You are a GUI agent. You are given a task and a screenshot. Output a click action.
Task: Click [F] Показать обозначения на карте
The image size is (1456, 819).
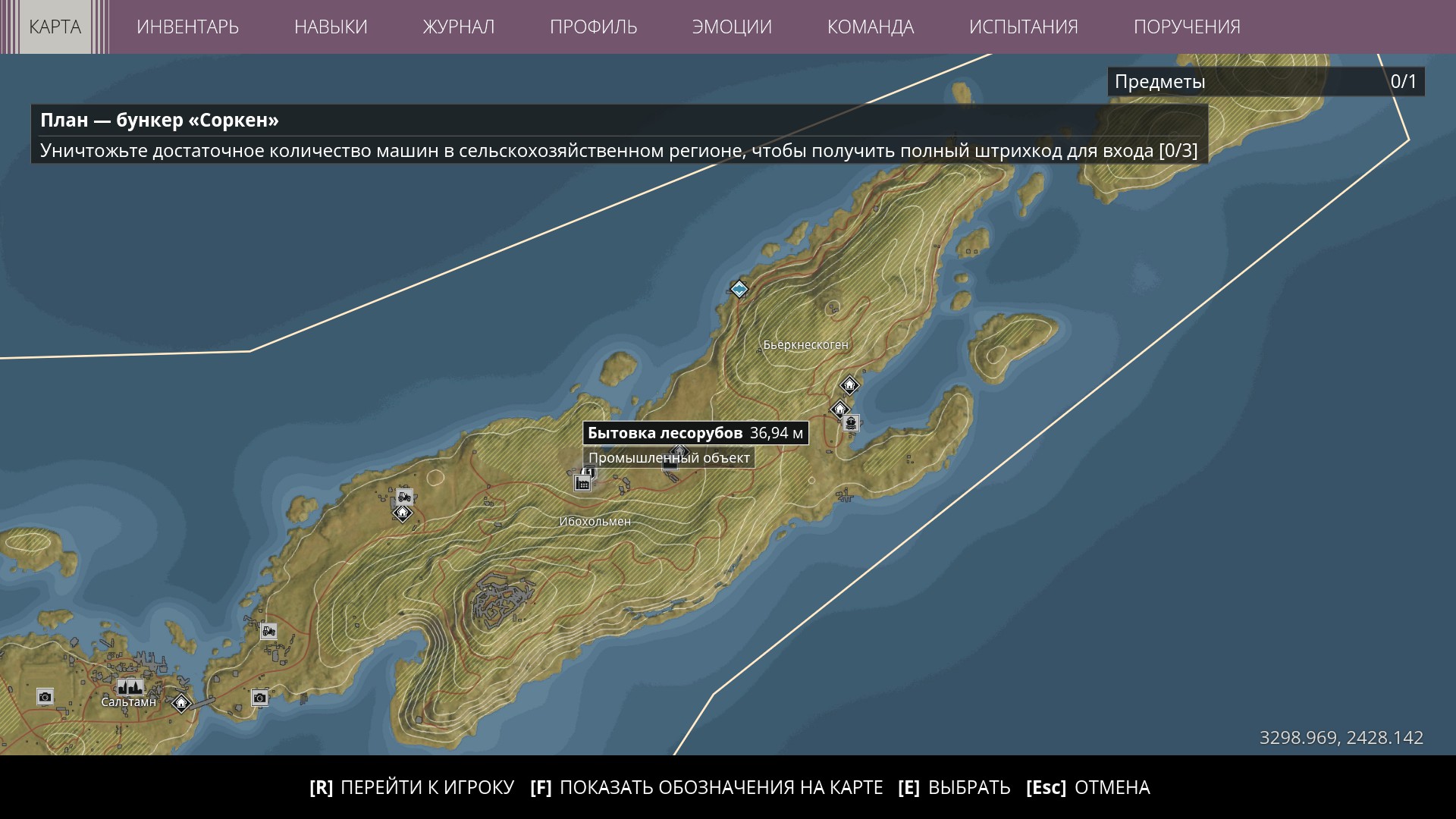[x=707, y=787]
